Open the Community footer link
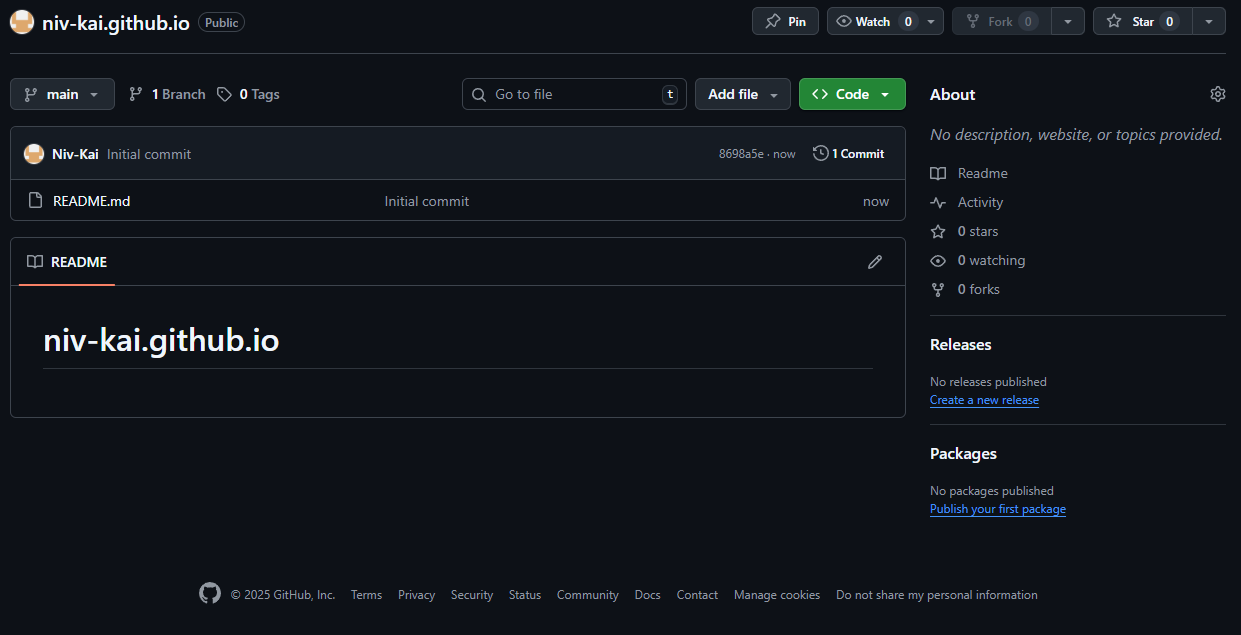 click(x=588, y=595)
